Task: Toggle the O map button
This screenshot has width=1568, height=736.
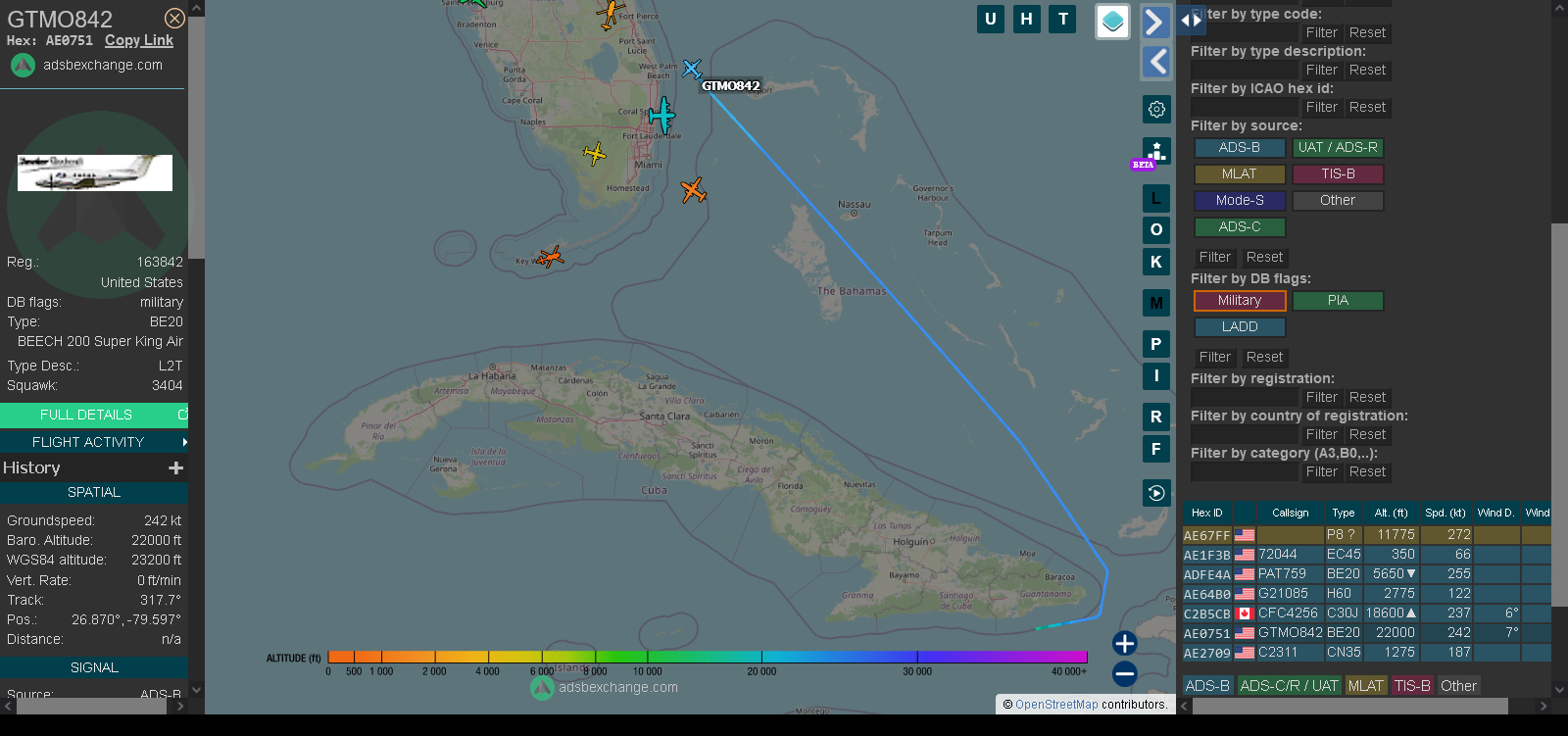Action: pyautogui.click(x=1156, y=230)
